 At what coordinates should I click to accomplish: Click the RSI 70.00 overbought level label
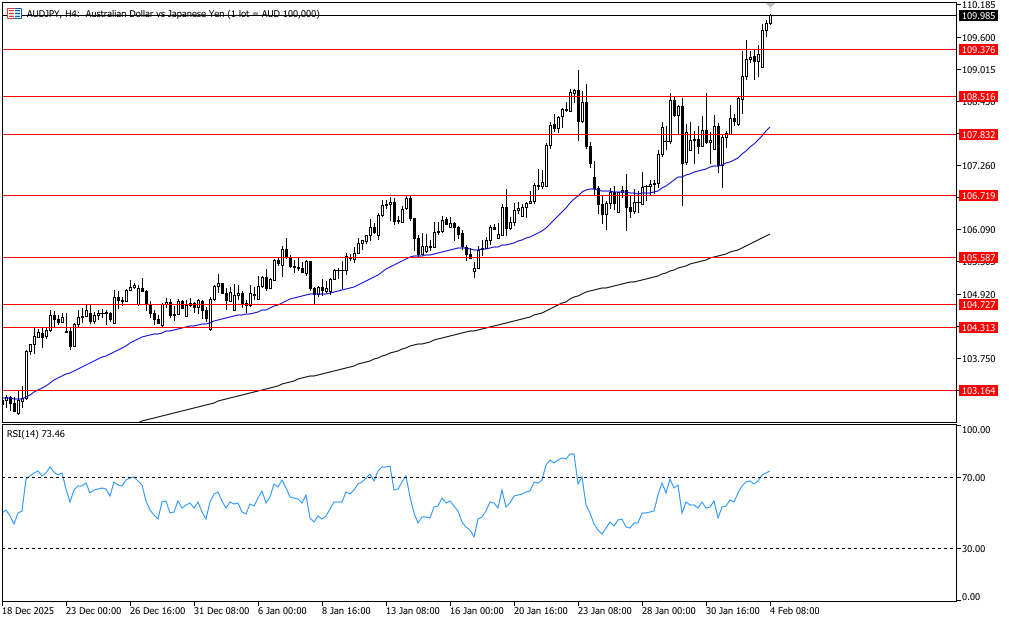pyautogui.click(x=975, y=478)
